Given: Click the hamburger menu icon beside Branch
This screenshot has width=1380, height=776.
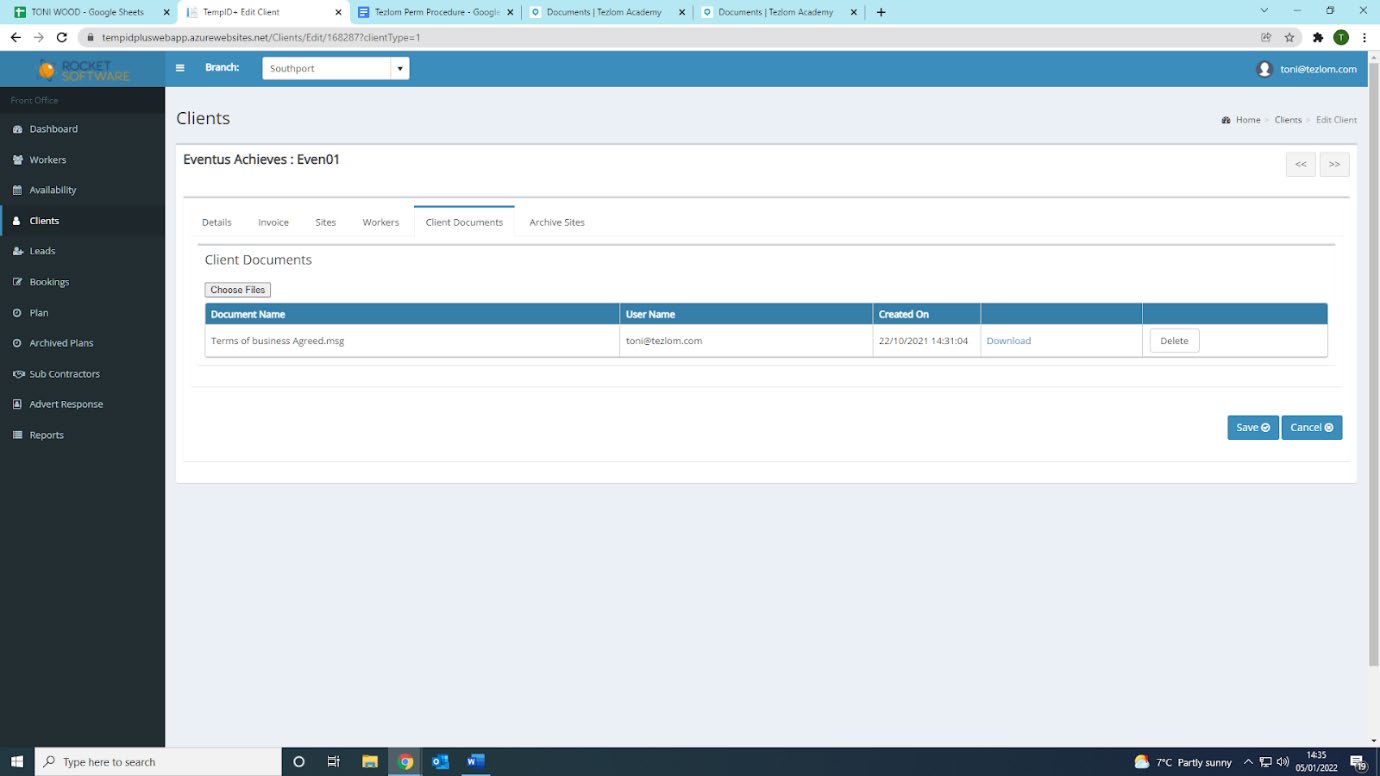Looking at the screenshot, I should [180, 68].
